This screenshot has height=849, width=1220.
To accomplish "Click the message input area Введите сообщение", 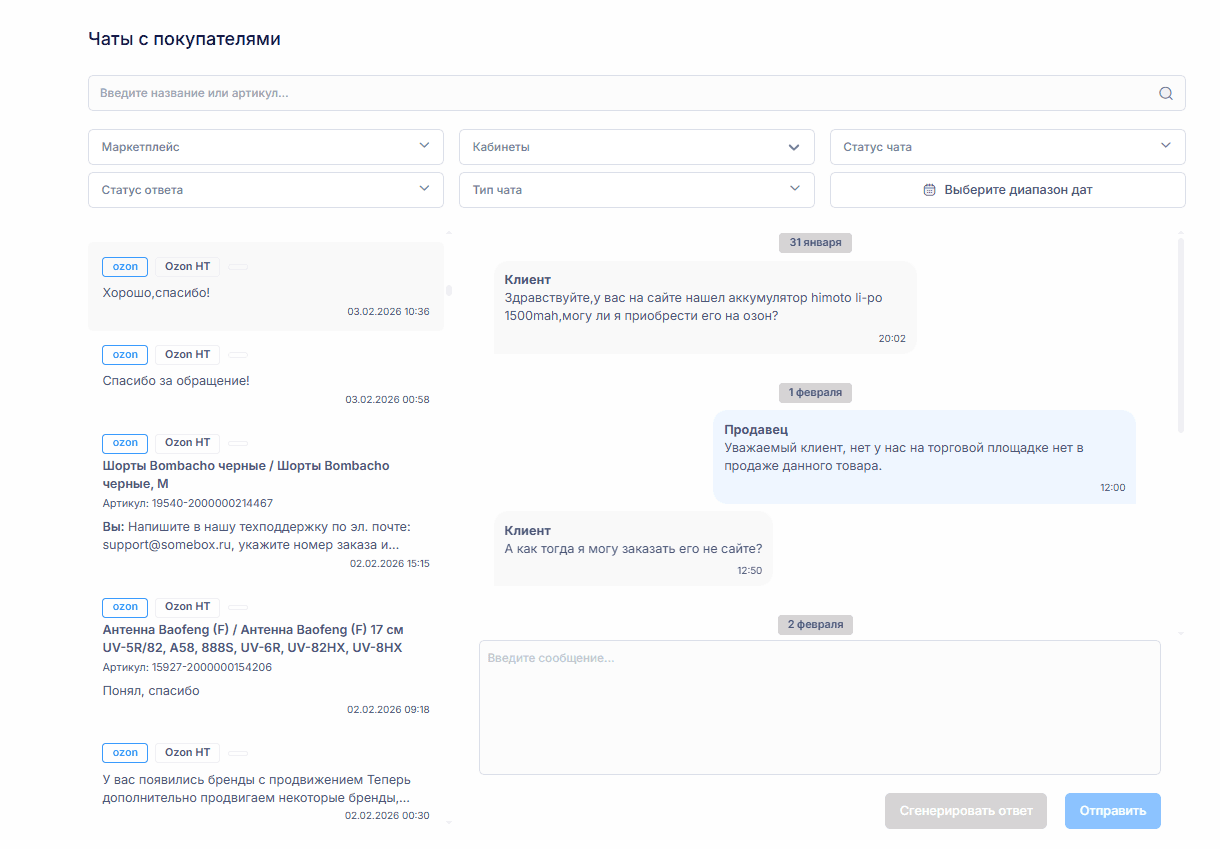I will point(820,707).
